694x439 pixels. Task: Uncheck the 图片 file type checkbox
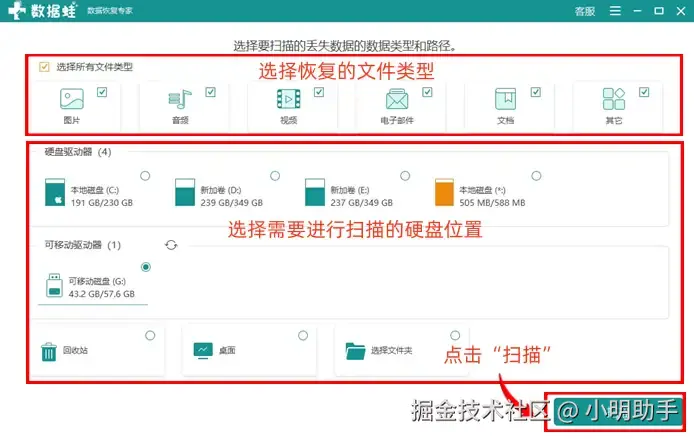click(x=102, y=92)
